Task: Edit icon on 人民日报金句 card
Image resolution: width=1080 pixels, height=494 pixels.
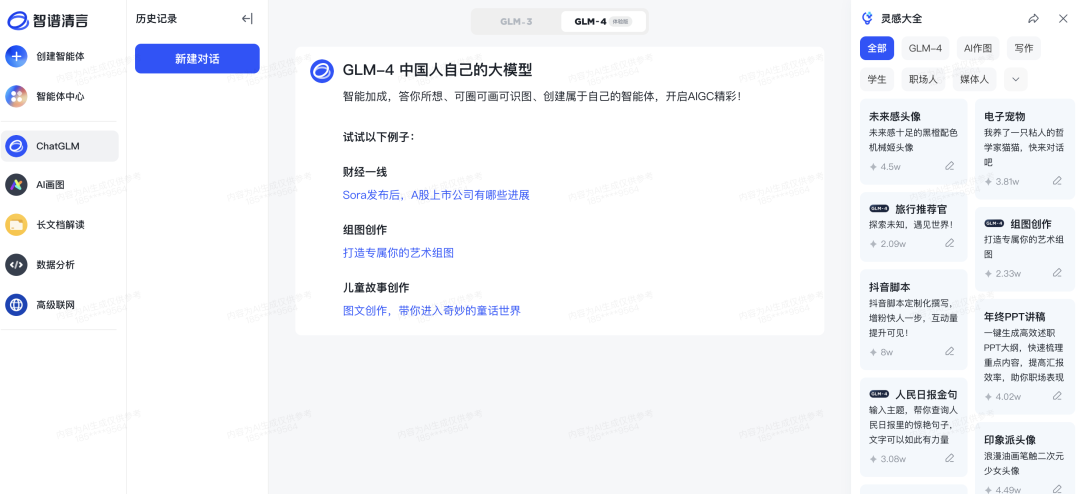Action: pyautogui.click(x=950, y=458)
